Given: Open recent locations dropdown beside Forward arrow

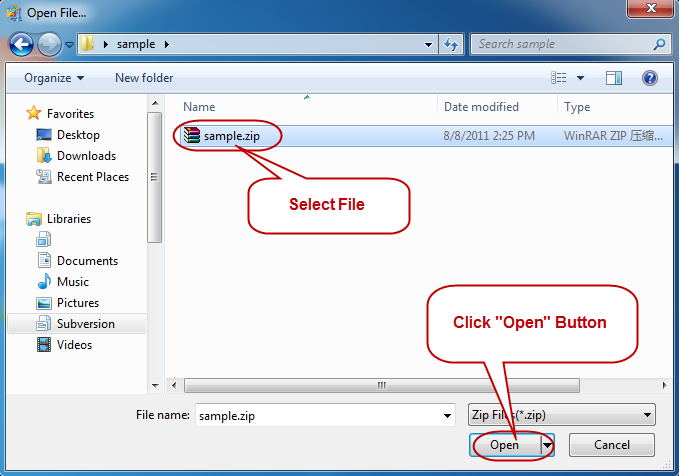Looking at the screenshot, I should (x=69, y=44).
